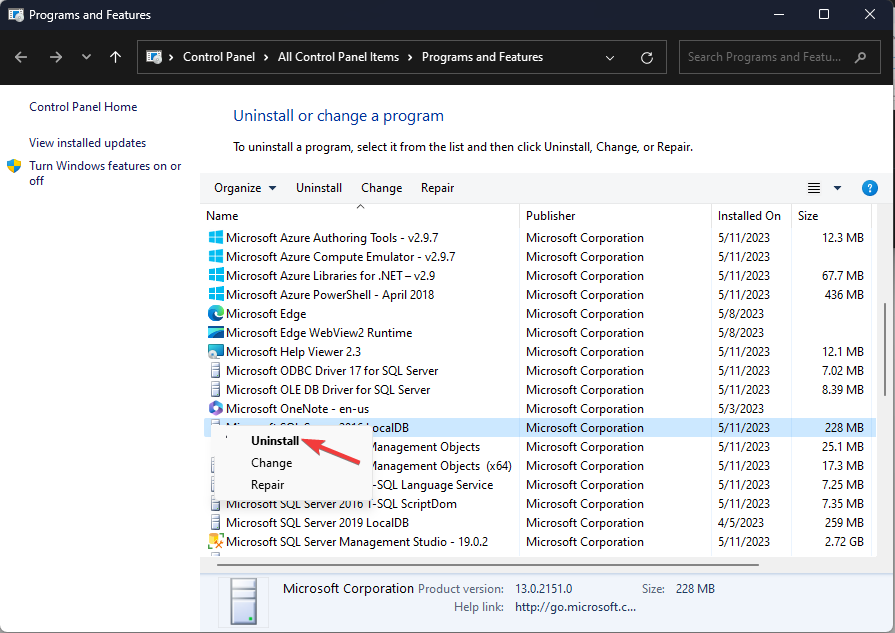895x633 pixels.
Task: Click the Microsoft Edge browser icon
Action: 215,313
